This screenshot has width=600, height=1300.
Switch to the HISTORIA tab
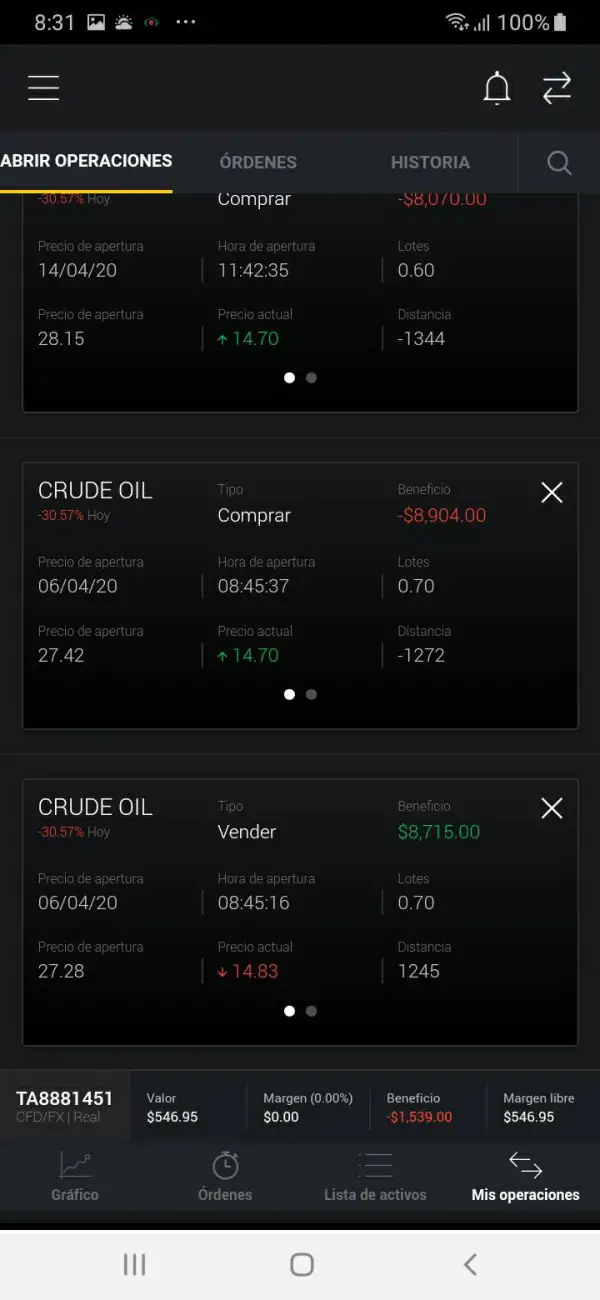(x=430, y=162)
